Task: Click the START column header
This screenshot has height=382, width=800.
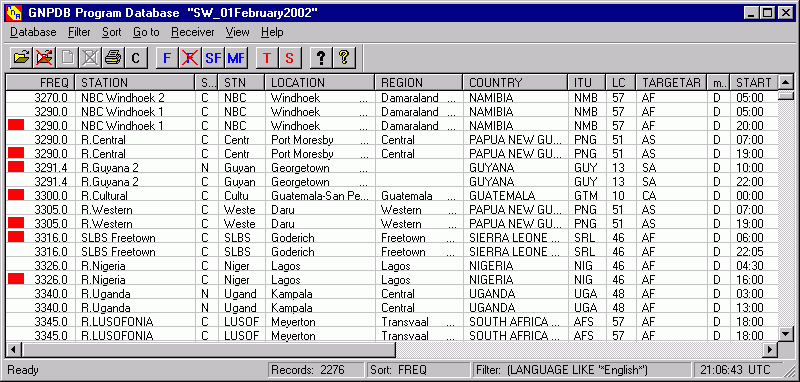Action: click(x=754, y=82)
